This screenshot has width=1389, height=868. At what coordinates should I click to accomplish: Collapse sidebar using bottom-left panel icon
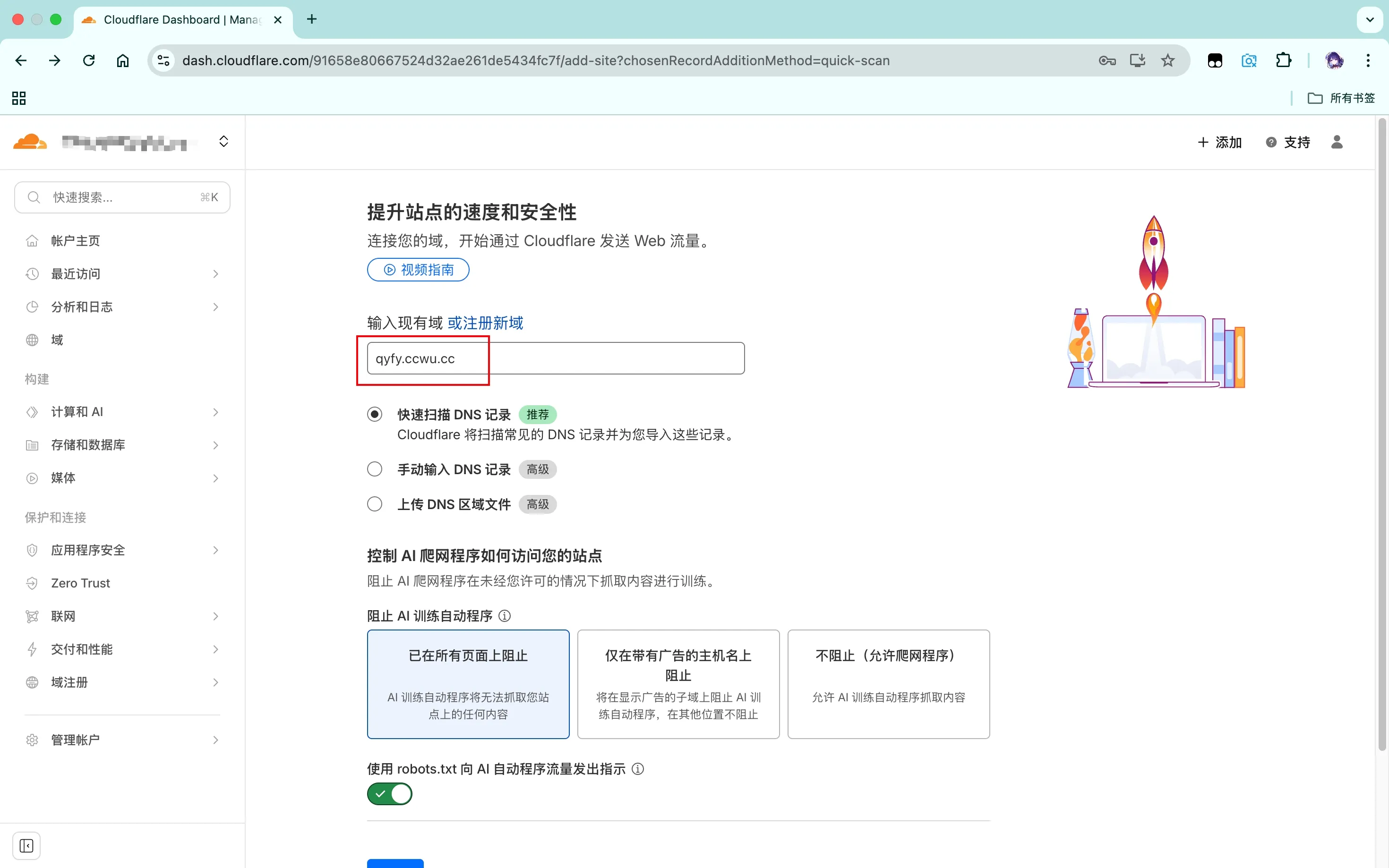click(26, 845)
